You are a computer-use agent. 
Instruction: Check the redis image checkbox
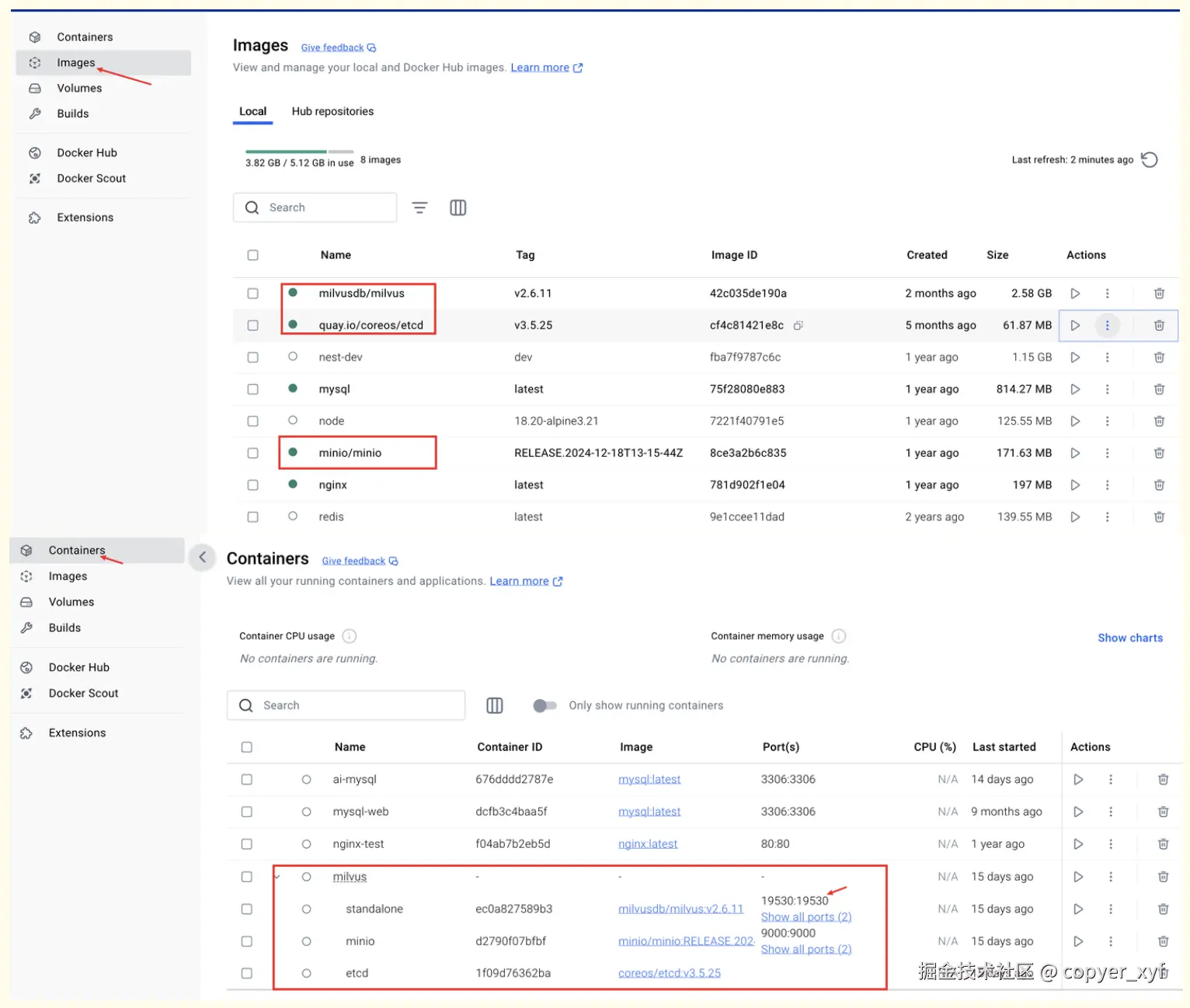pos(252,516)
